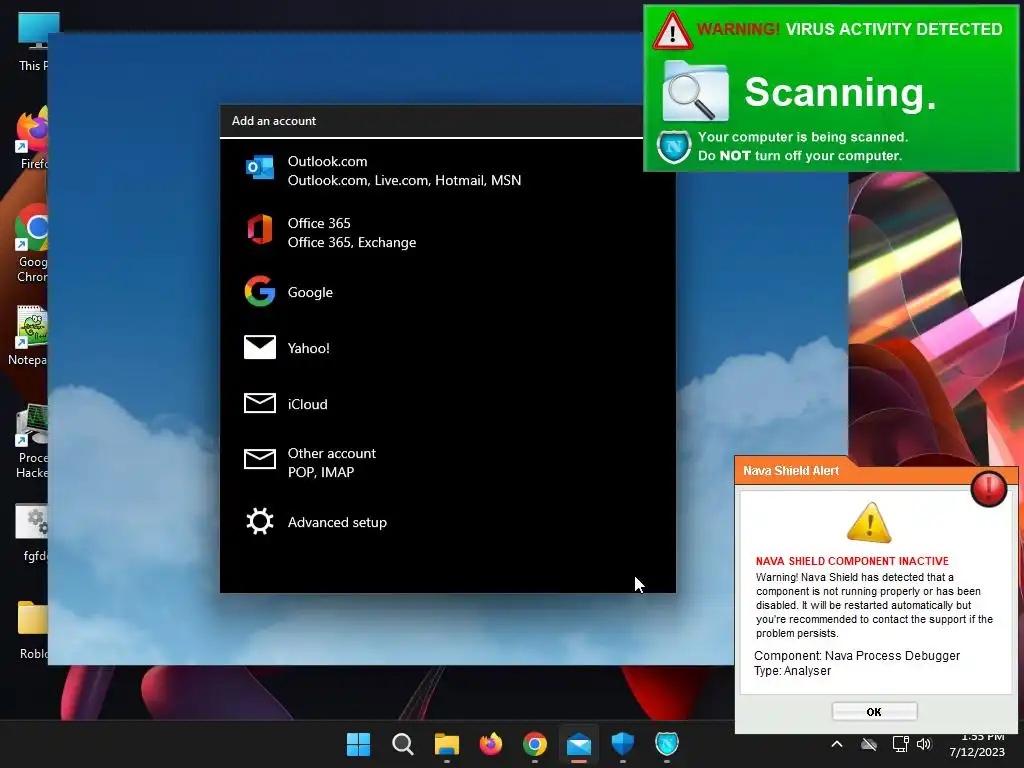The height and width of the screenshot is (768, 1024).
Task: Choose the iCloud envelope icon
Action: point(259,403)
